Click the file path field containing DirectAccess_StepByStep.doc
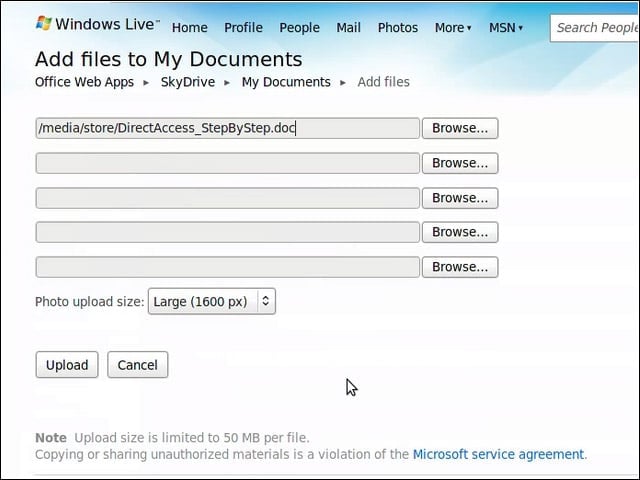The height and width of the screenshot is (480, 640). pos(227,128)
